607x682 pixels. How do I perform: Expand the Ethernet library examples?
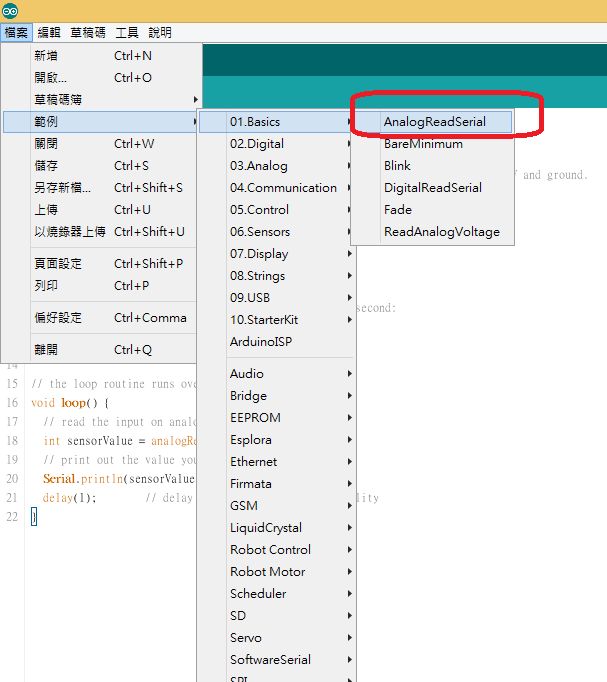pos(277,462)
